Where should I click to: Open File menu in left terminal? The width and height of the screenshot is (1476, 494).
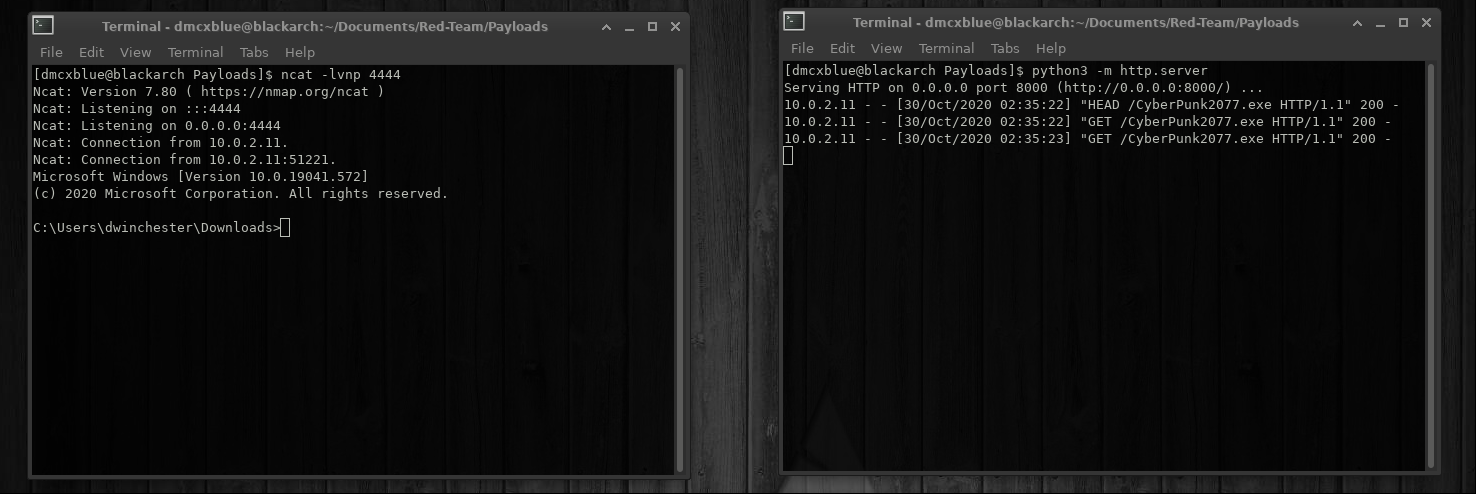pyautogui.click(x=51, y=52)
